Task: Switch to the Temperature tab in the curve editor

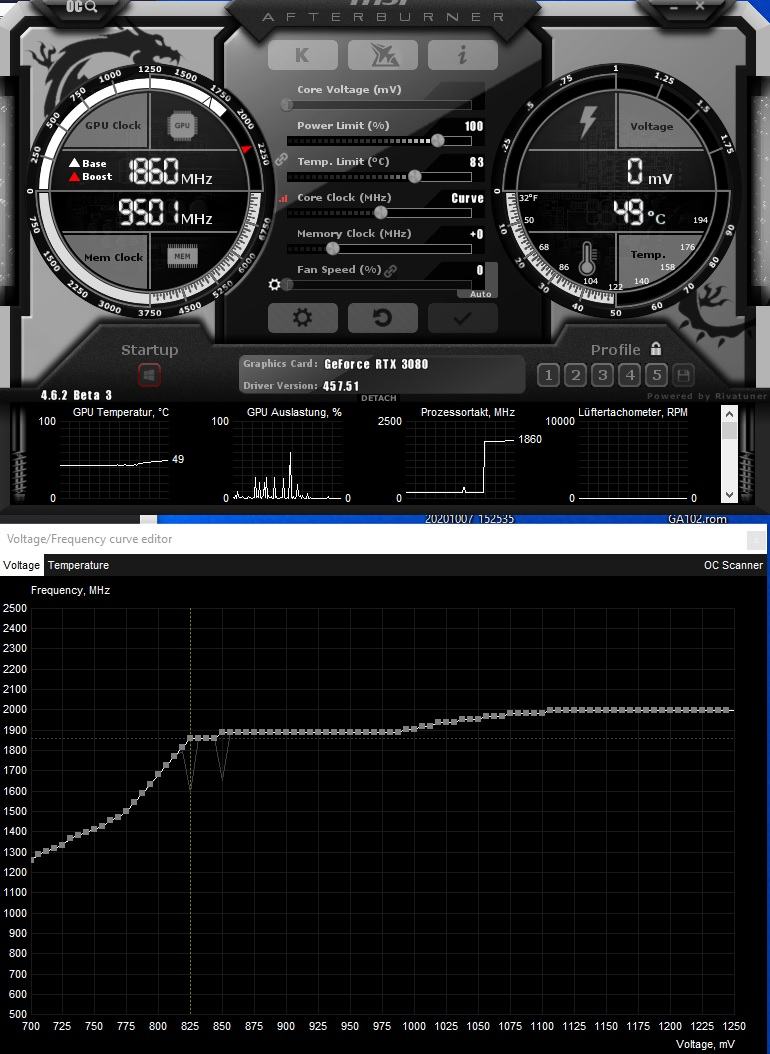Action: point(78,565)
